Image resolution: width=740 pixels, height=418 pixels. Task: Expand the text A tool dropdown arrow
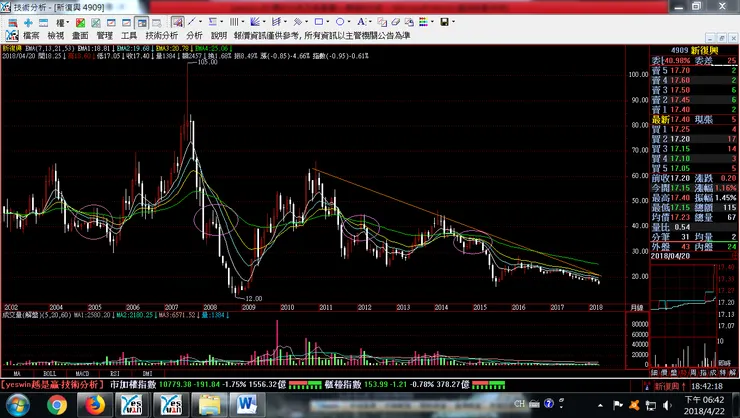pyautogui.click(x=370, y=22)
